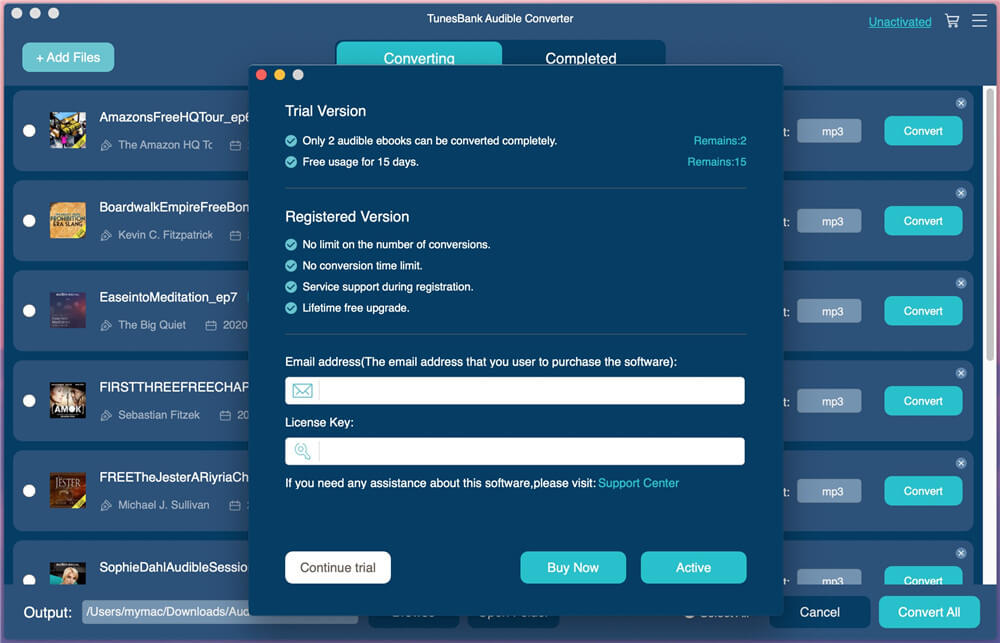Click Convert All button
Screen dimensions: 1000x643
pos(929,612)
